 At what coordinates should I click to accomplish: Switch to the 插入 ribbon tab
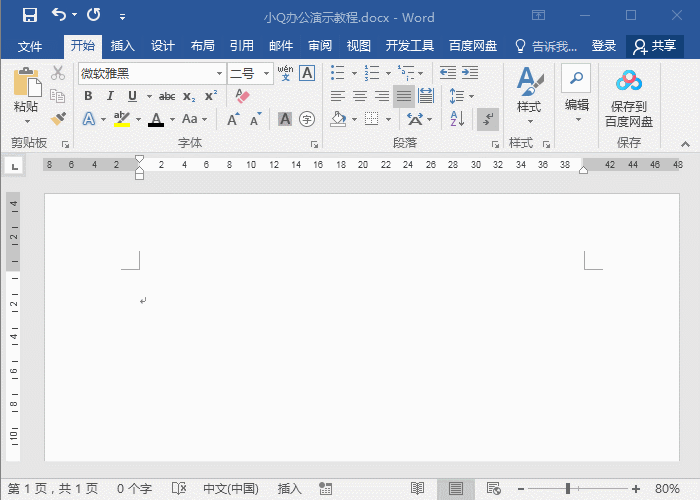(122, 46)
